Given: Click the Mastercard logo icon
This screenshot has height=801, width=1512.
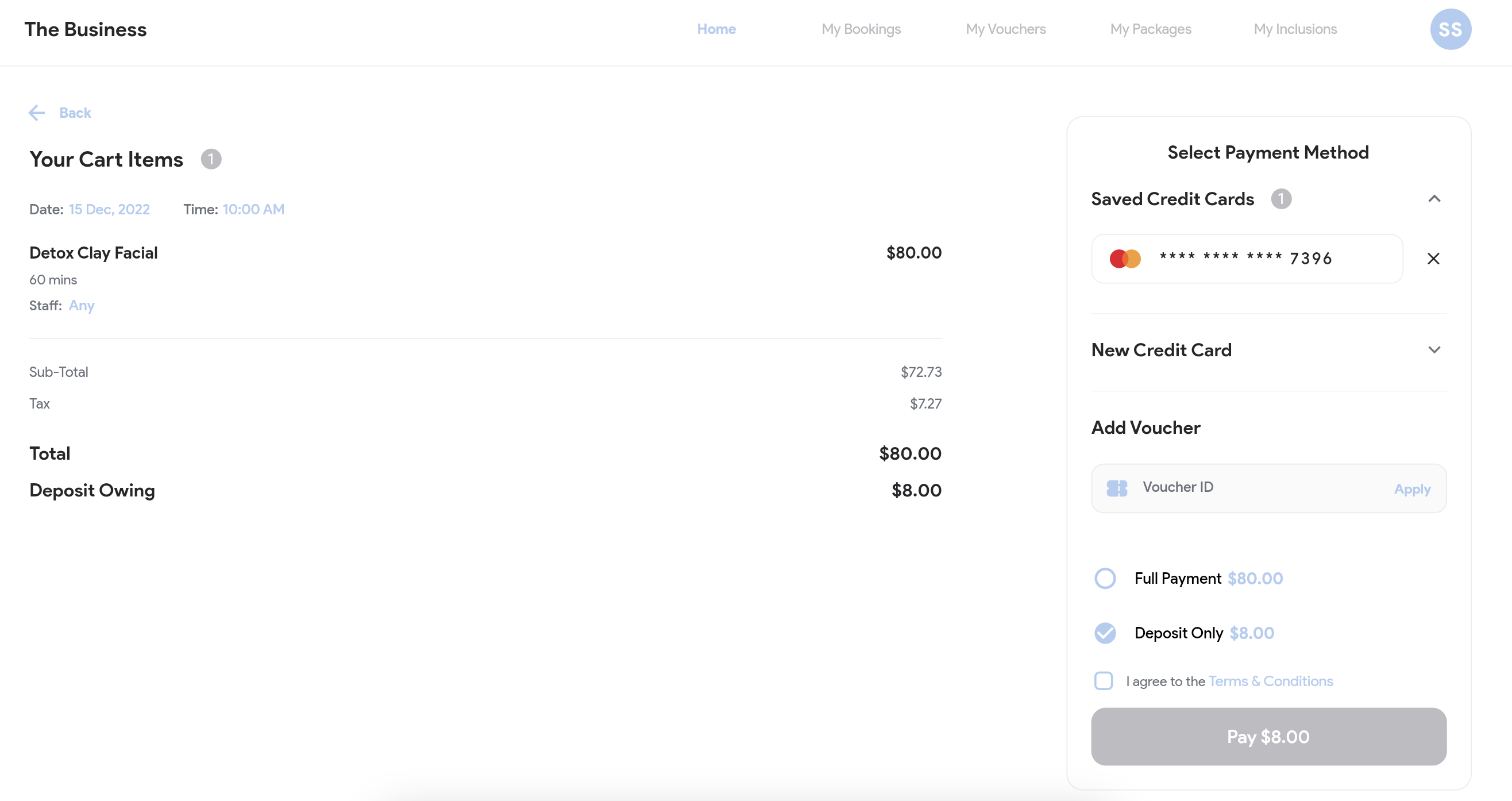Looking at the screenshot, I should 1125,259.
